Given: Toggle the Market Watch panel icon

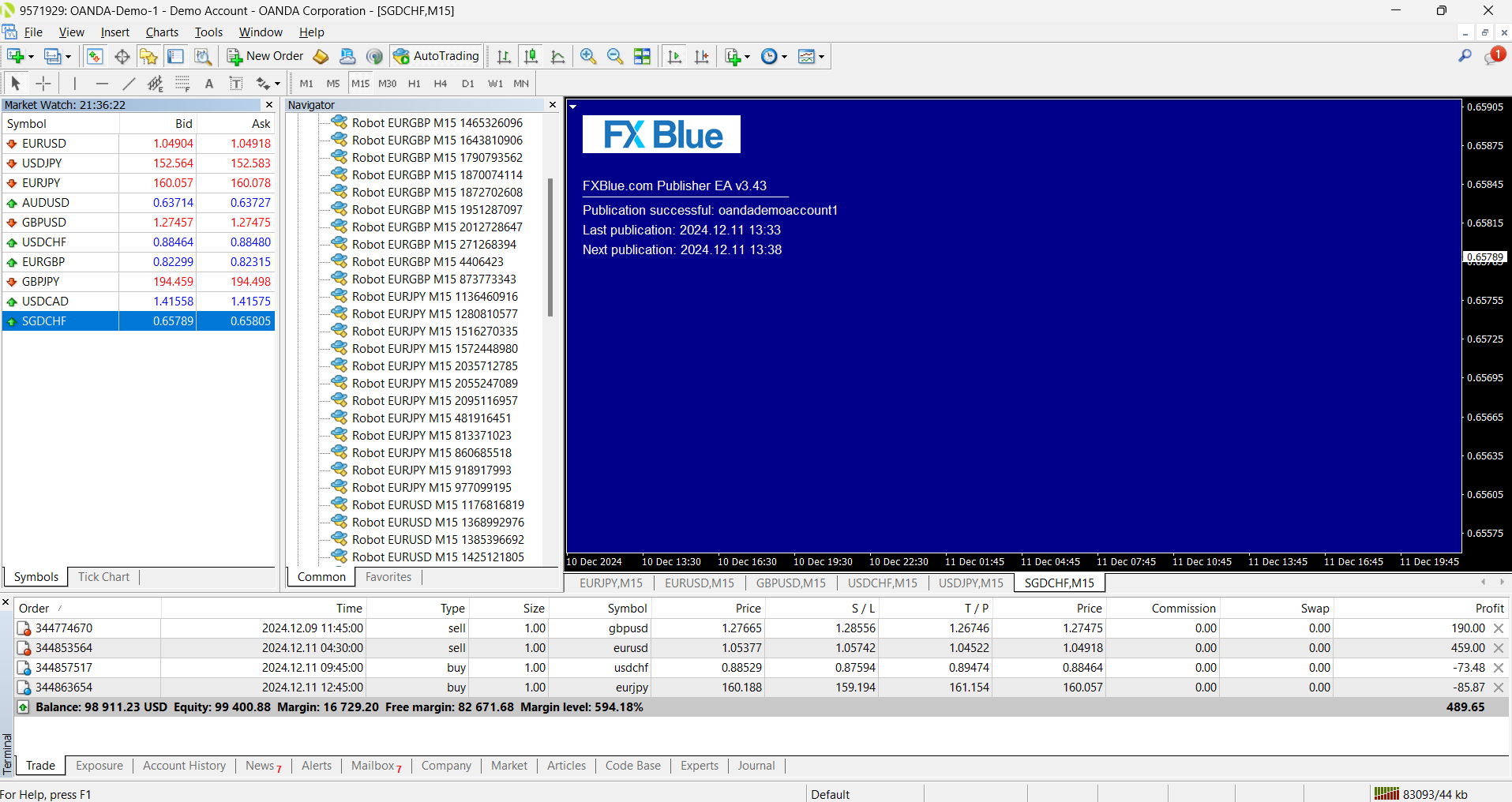Looking at the screenshot, I should (95, 56).
